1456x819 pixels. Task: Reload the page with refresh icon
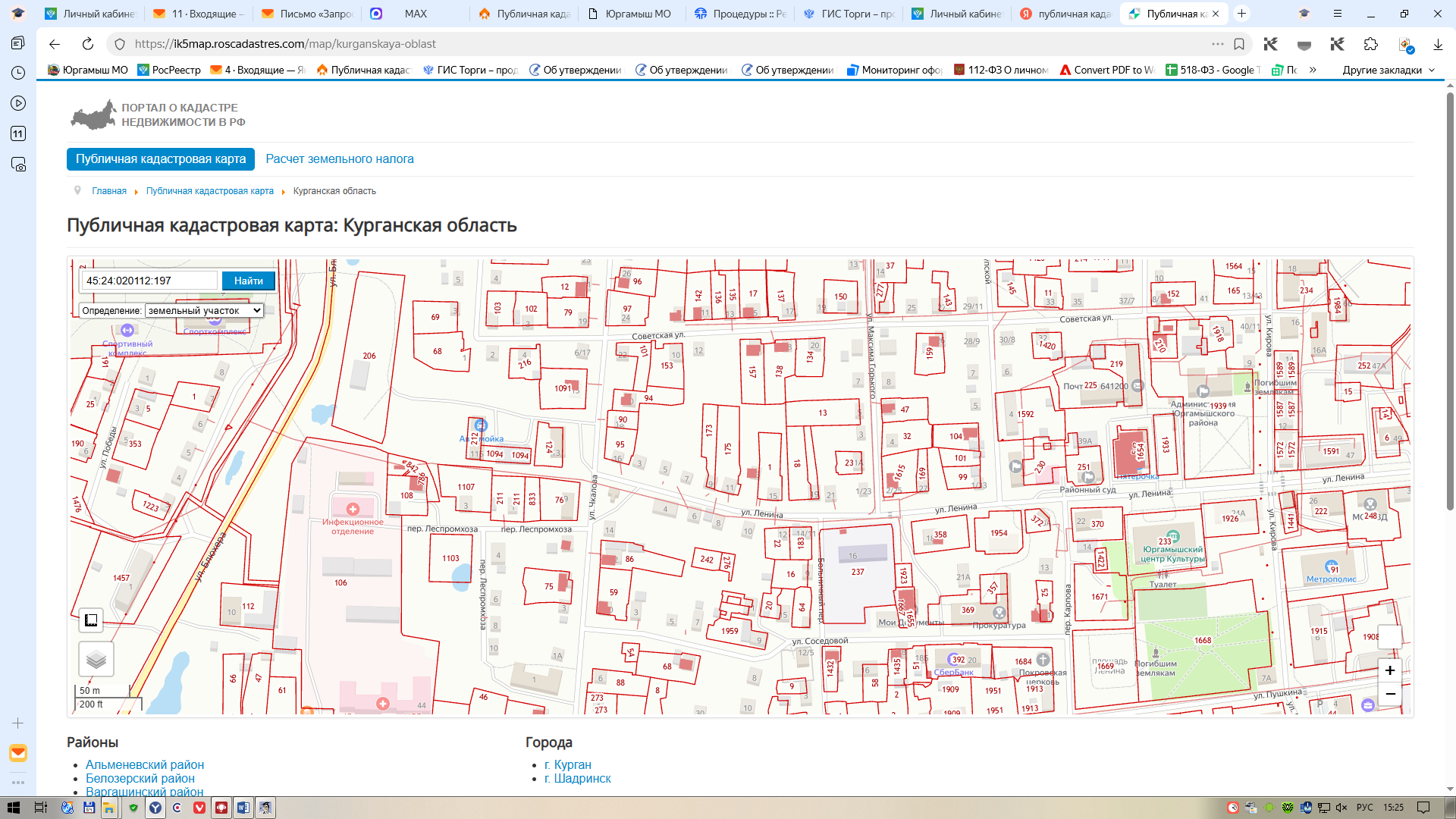[88, 44]
